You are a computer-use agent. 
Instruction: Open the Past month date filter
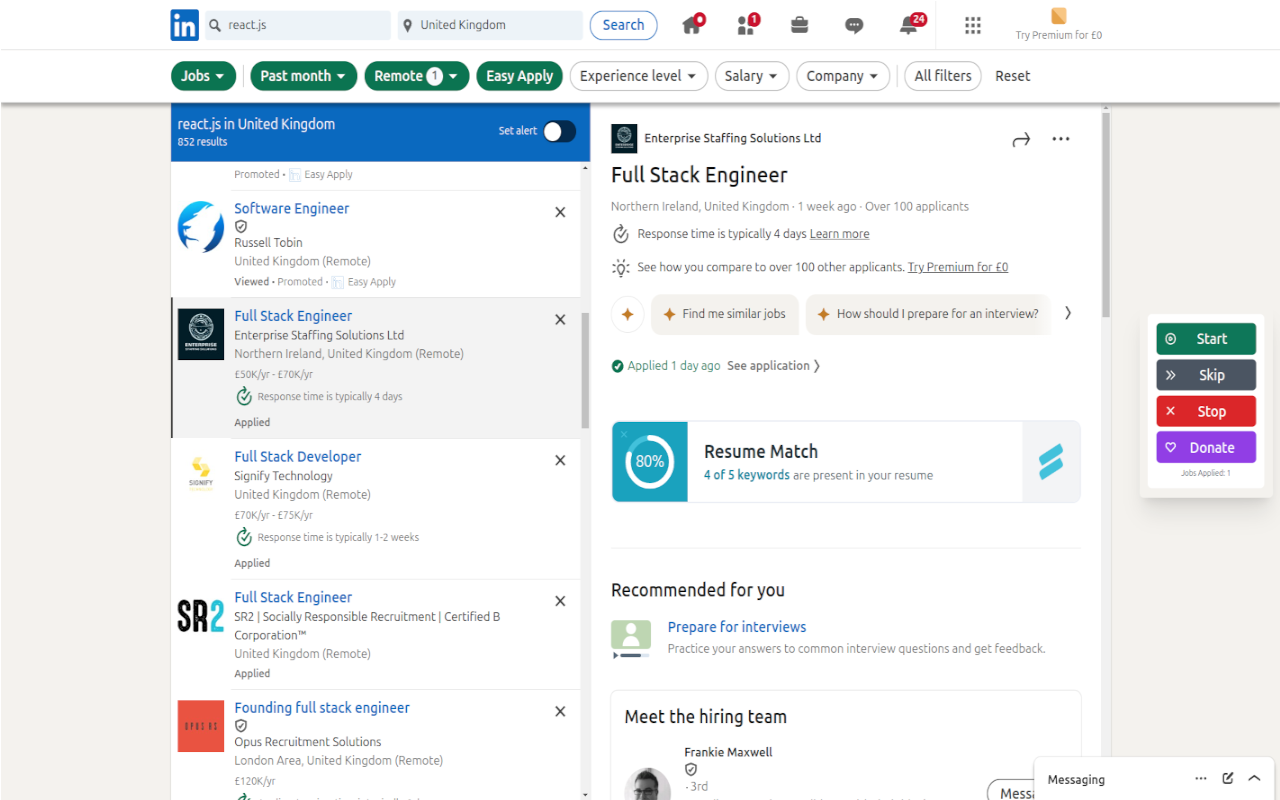(x=302, y=76)
